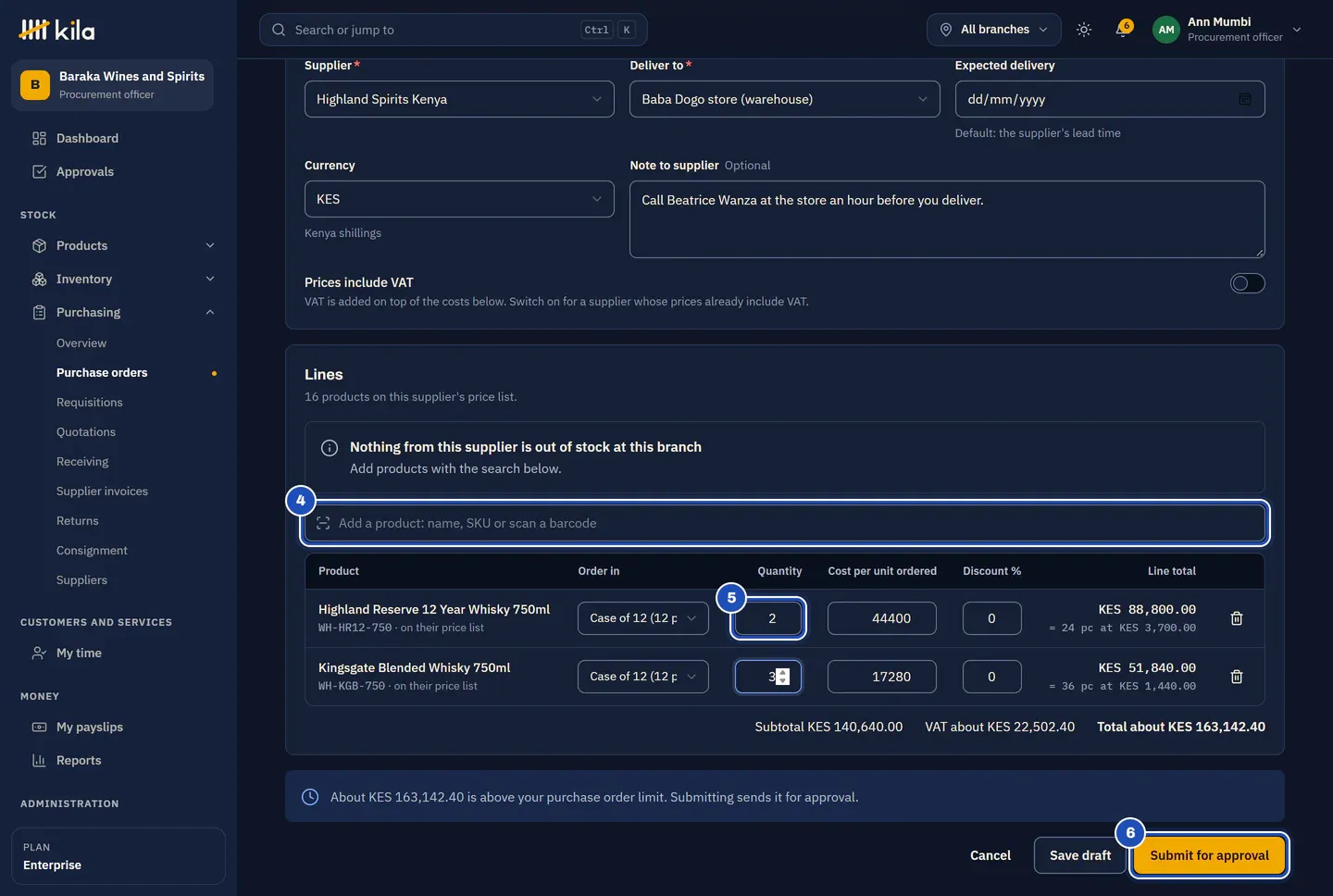Image resolution: width=1333 pixels, height=896 pixels.
Task: Cancel the purchase order
Action: pyautogui.click(x=990, y=855)
